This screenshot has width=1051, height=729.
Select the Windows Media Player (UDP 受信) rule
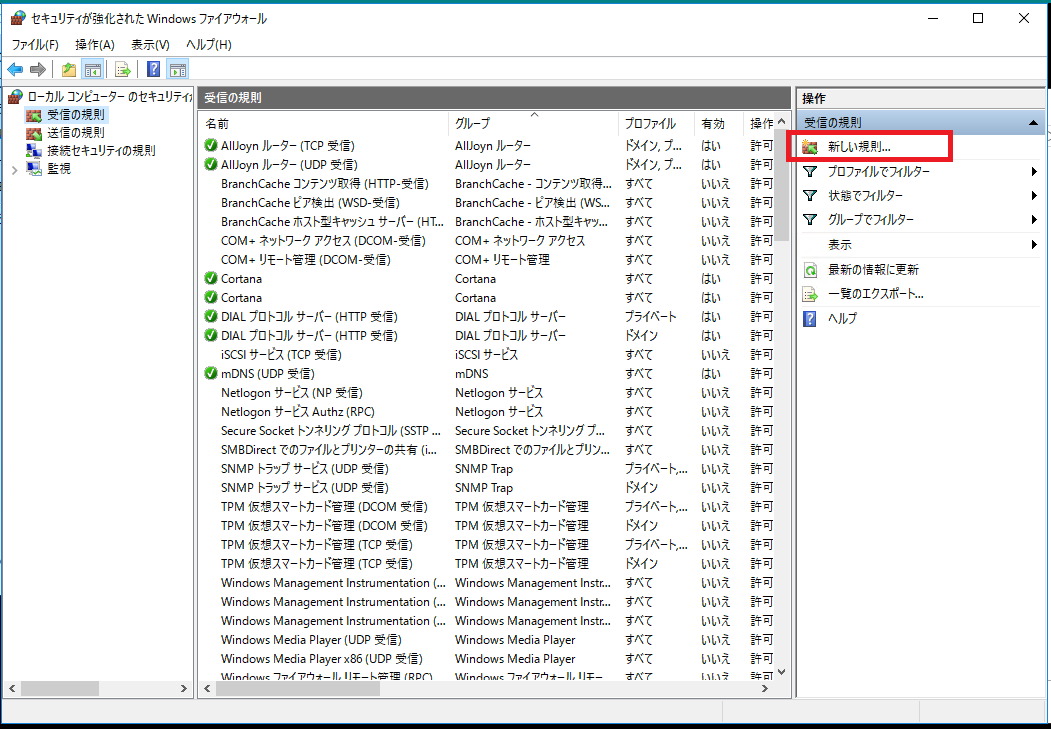(311, 640)
